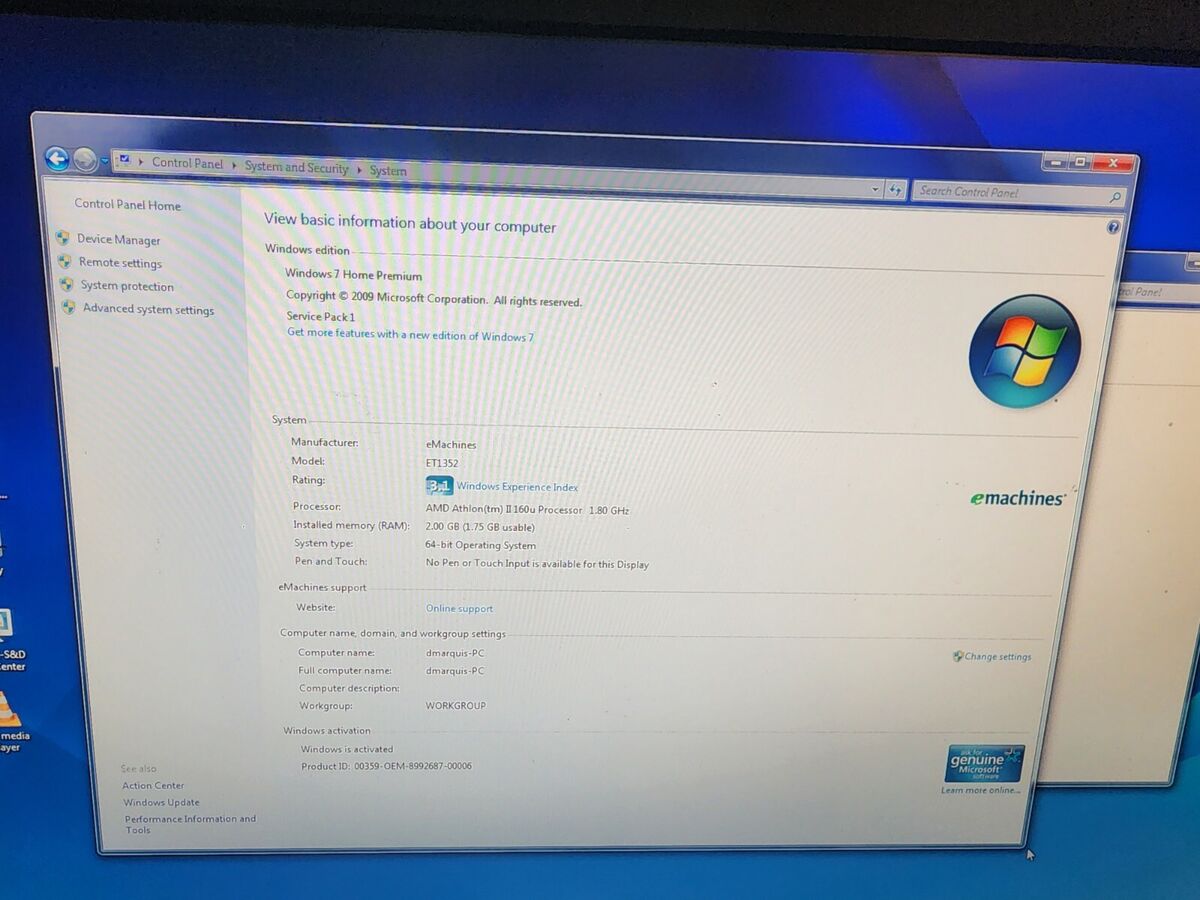Click the S&D desktop shortcut icon
The width and height of the screenshot is (1200, 900).
(5, 624)
